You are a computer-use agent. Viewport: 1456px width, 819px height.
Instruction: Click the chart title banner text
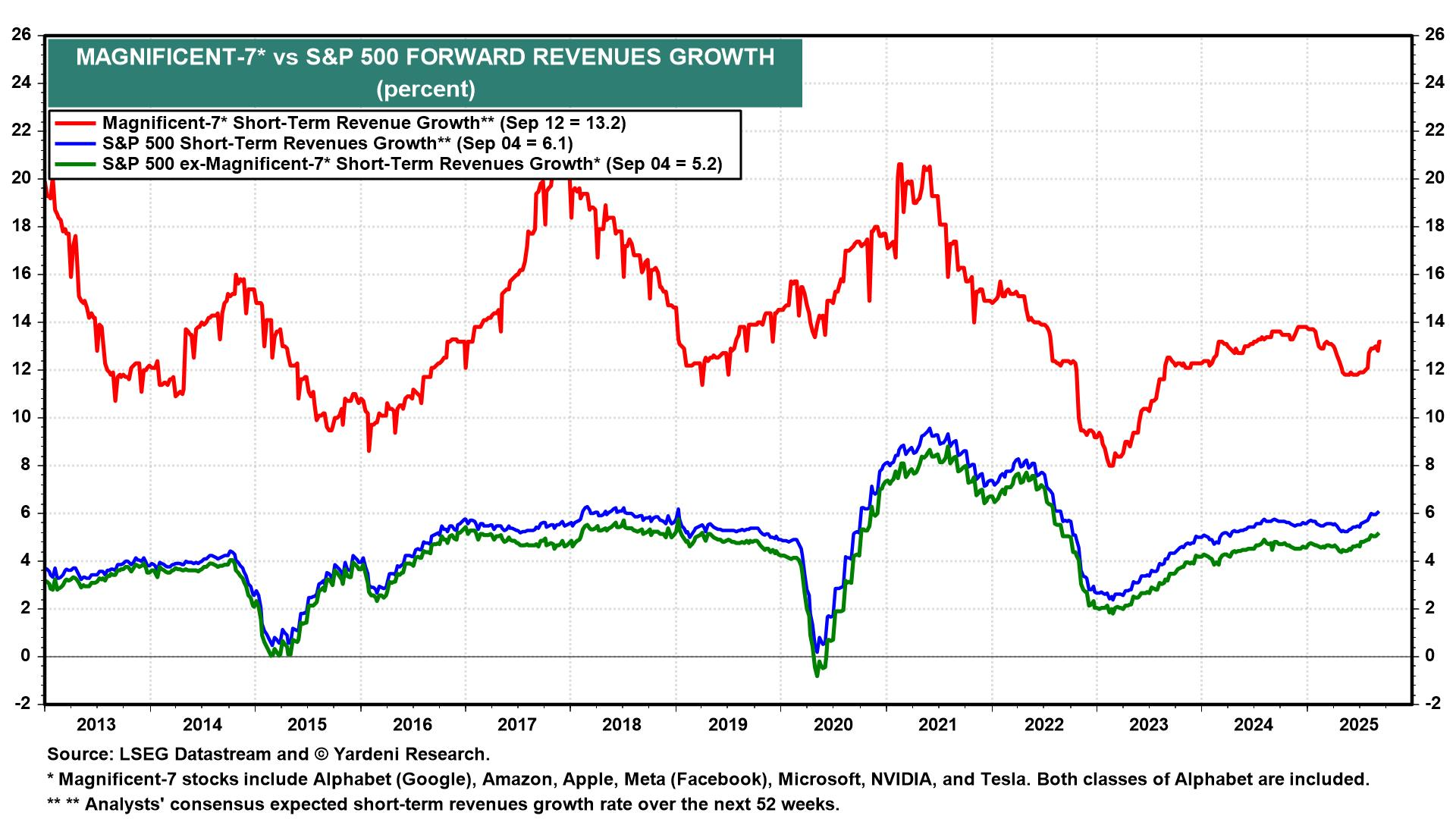[x=425, y=58]
